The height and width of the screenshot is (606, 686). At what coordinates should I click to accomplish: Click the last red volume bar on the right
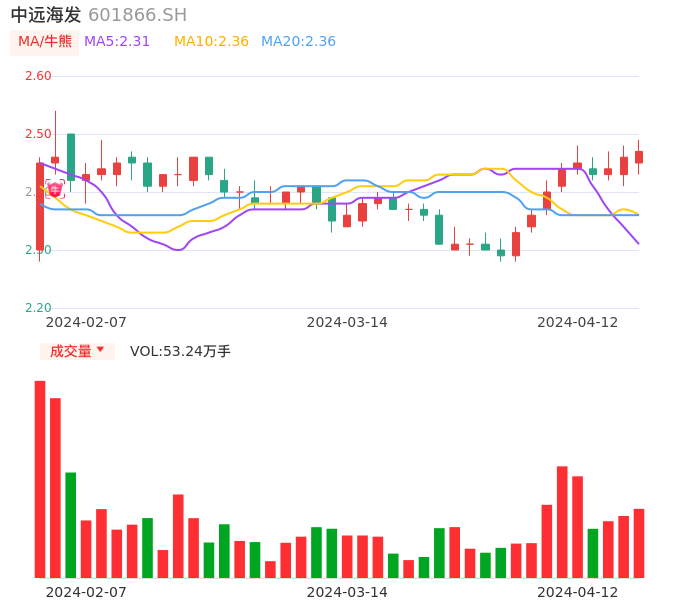(639, 543)
